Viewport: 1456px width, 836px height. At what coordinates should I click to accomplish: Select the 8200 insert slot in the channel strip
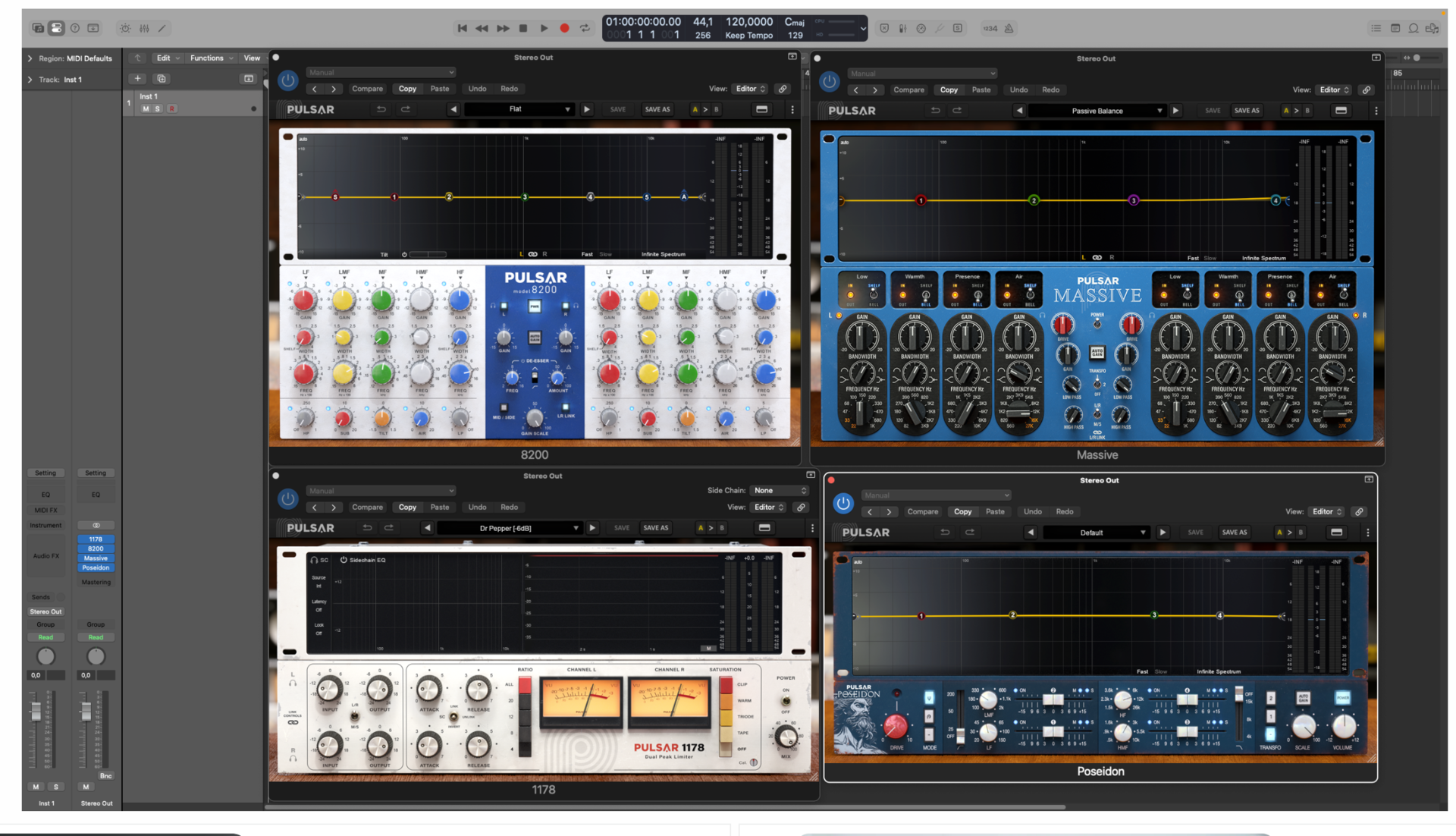tap(96, 548)
